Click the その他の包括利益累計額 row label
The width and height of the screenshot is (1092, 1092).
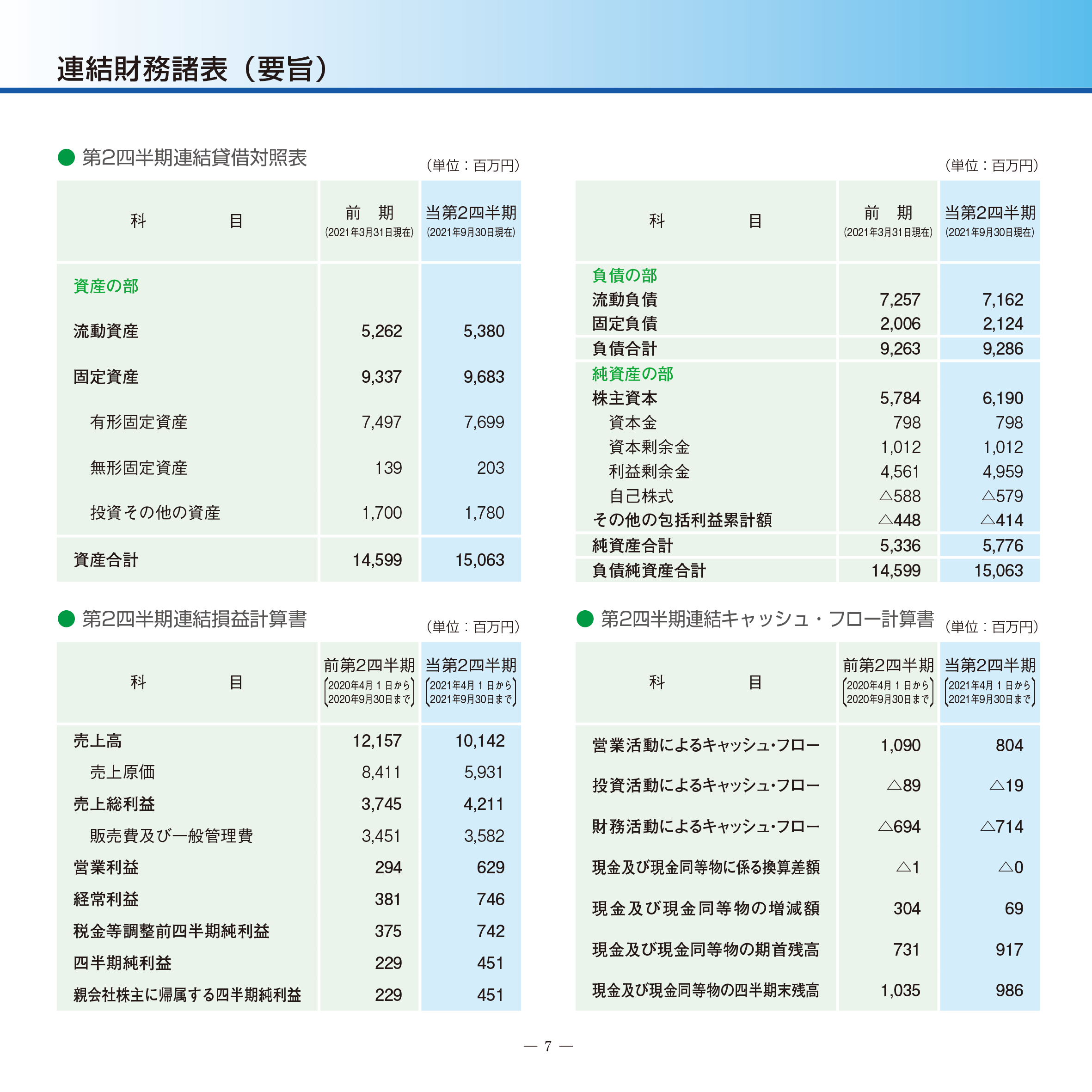pos(681,520)
